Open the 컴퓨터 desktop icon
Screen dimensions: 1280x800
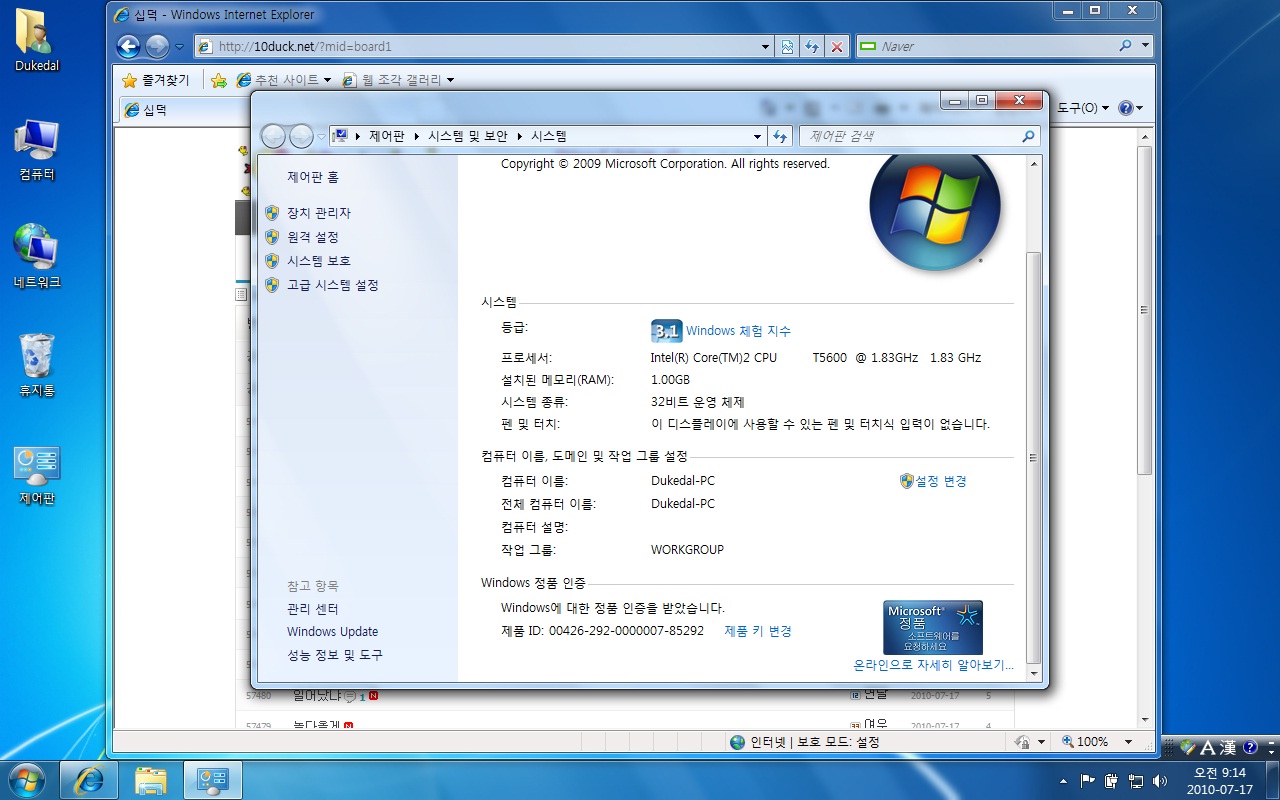pos(36,150)
